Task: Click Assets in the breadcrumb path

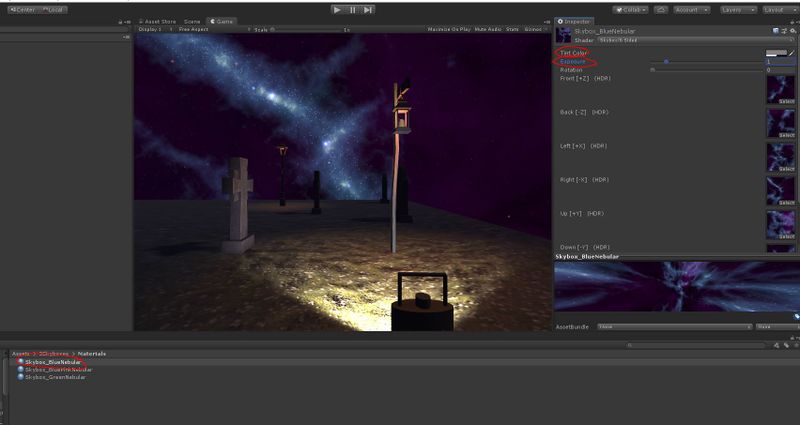Action: pyautogui.click(x=21, y=354)
